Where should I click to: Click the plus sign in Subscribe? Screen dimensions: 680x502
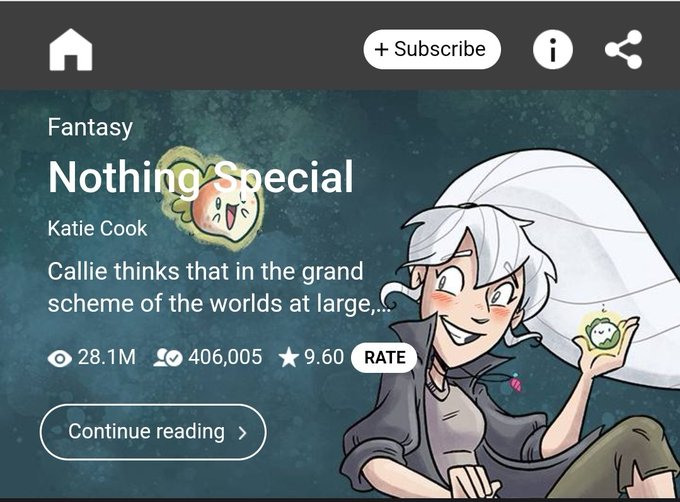pyautogui.click(x=381, y=49)
